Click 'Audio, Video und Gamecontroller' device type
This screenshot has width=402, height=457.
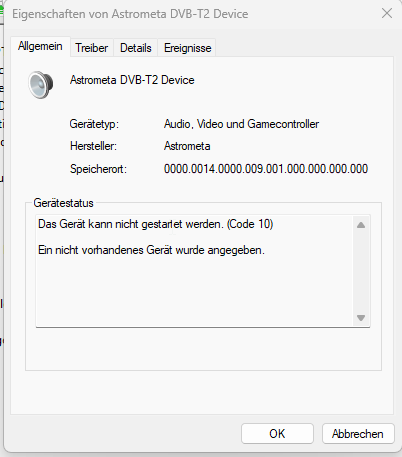[241, 124]
